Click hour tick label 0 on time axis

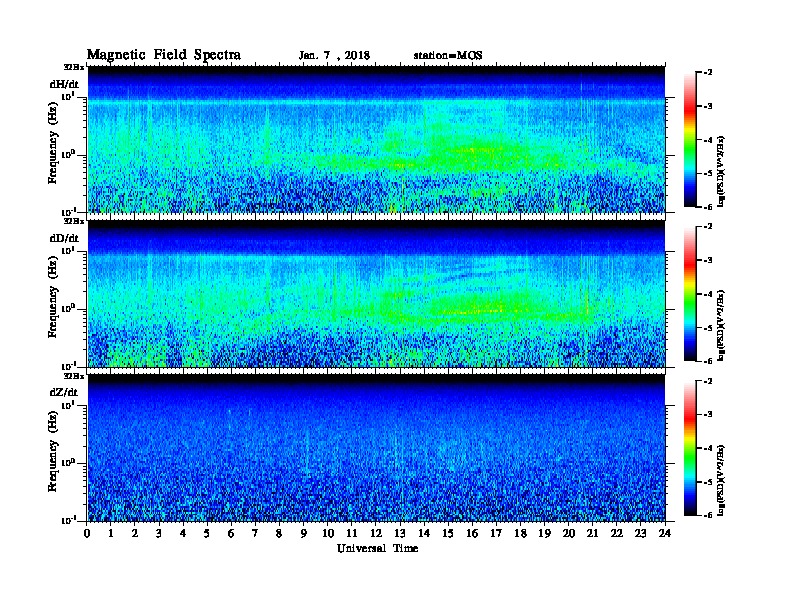pos(87,534)
